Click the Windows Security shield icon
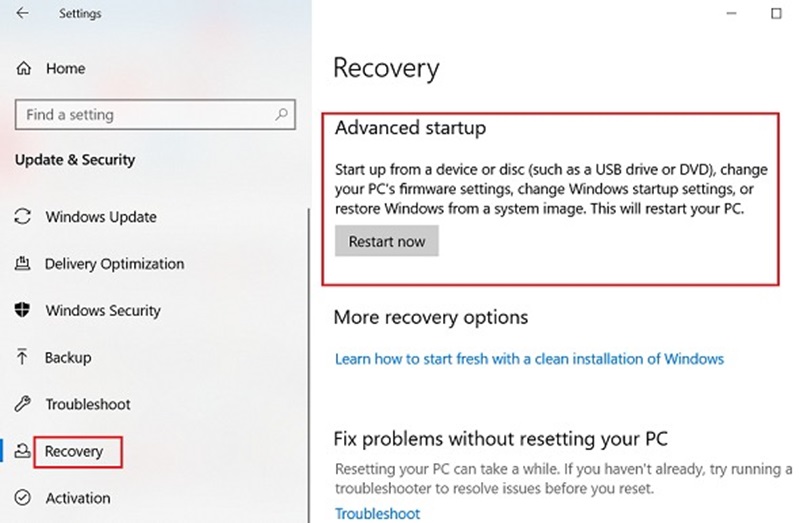This screenshot has width=800, height=523. 24,311
